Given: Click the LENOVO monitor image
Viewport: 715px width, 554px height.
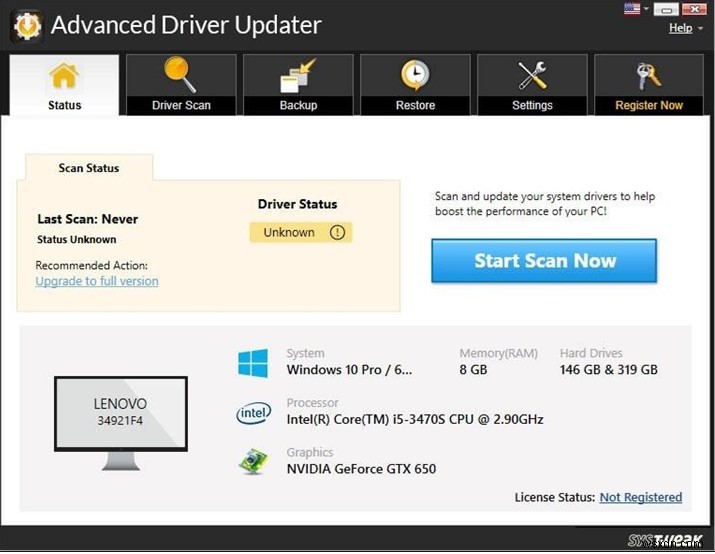Looking at the screenshot, I should [x=121, y=423].
